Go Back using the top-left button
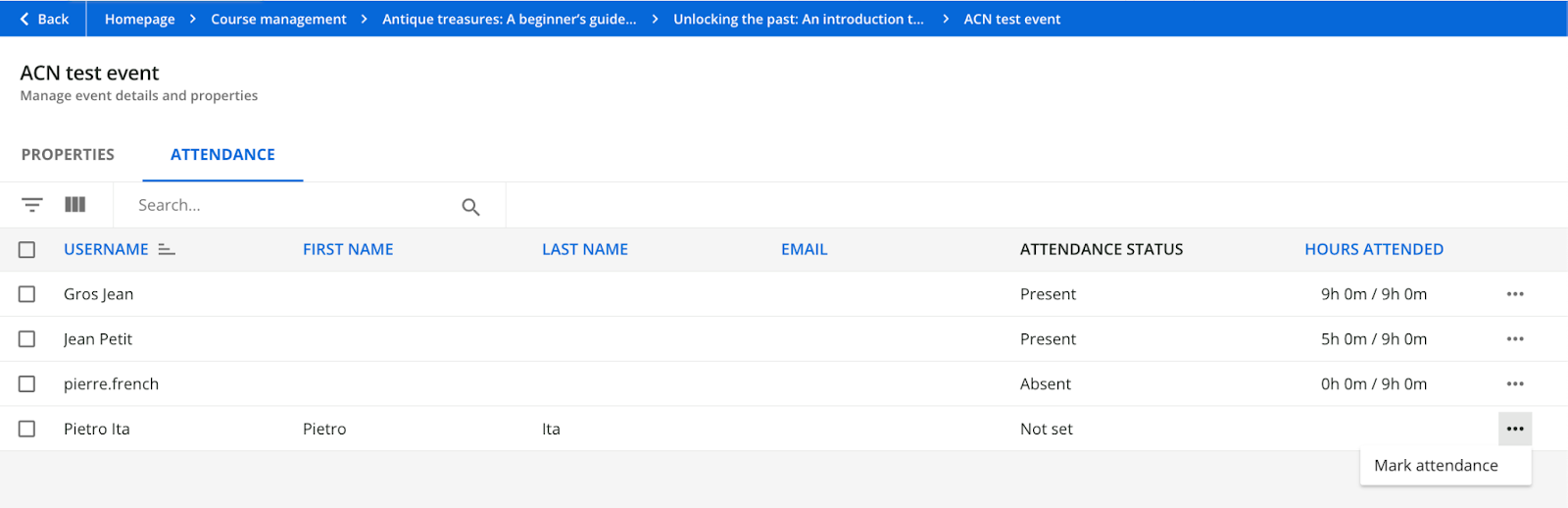The image size is (1568, 508). (44, 19)
